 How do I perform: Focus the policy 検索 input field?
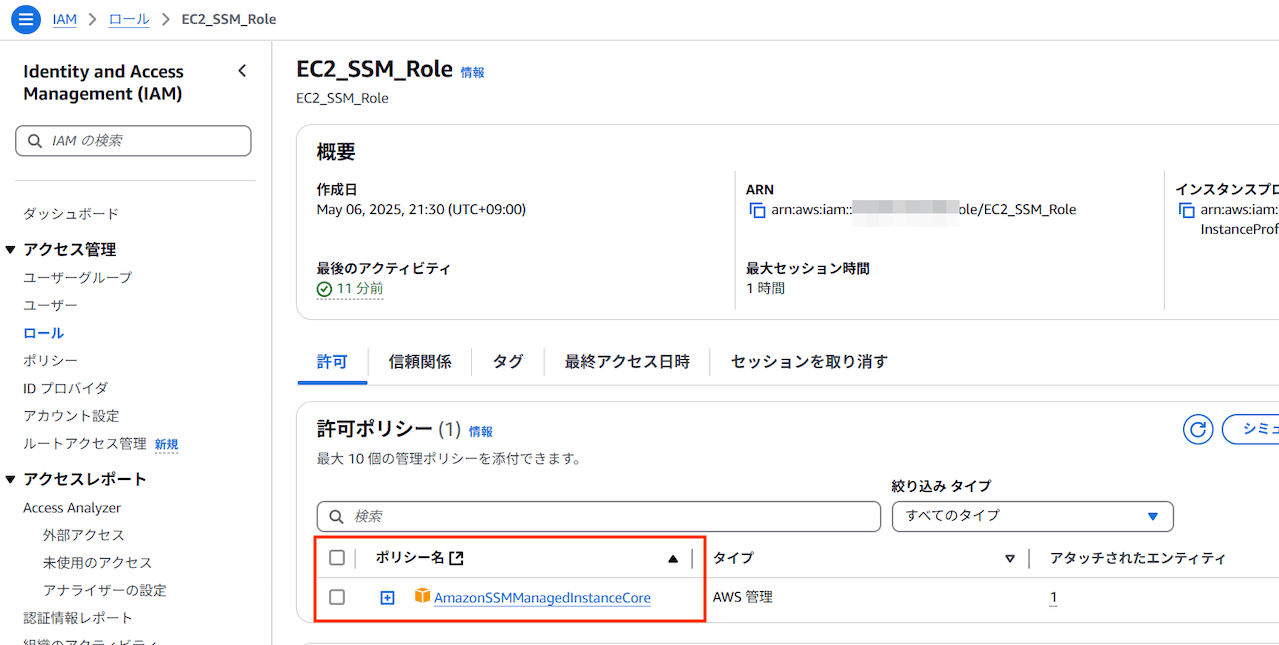(x=599, y=516)
